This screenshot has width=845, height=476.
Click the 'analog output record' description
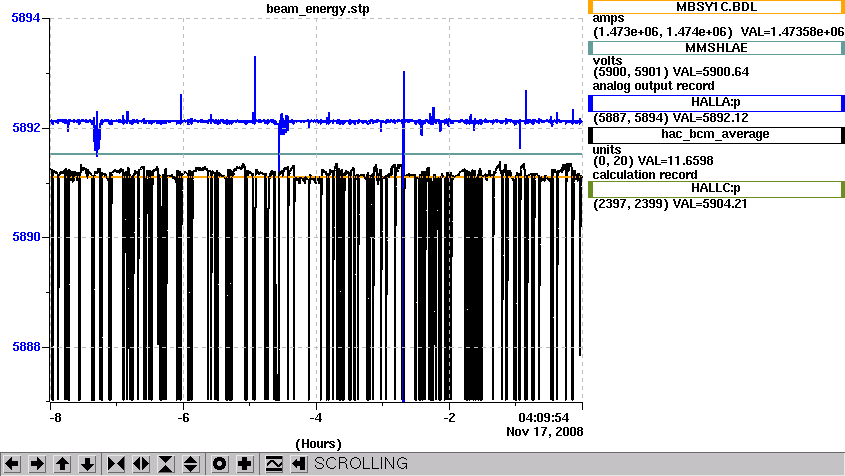654,86
